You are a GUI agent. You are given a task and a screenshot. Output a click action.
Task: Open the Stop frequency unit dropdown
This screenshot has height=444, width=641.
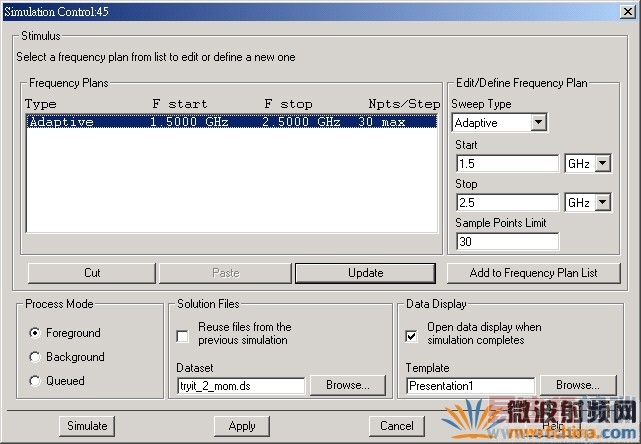[x=603, y=202]
